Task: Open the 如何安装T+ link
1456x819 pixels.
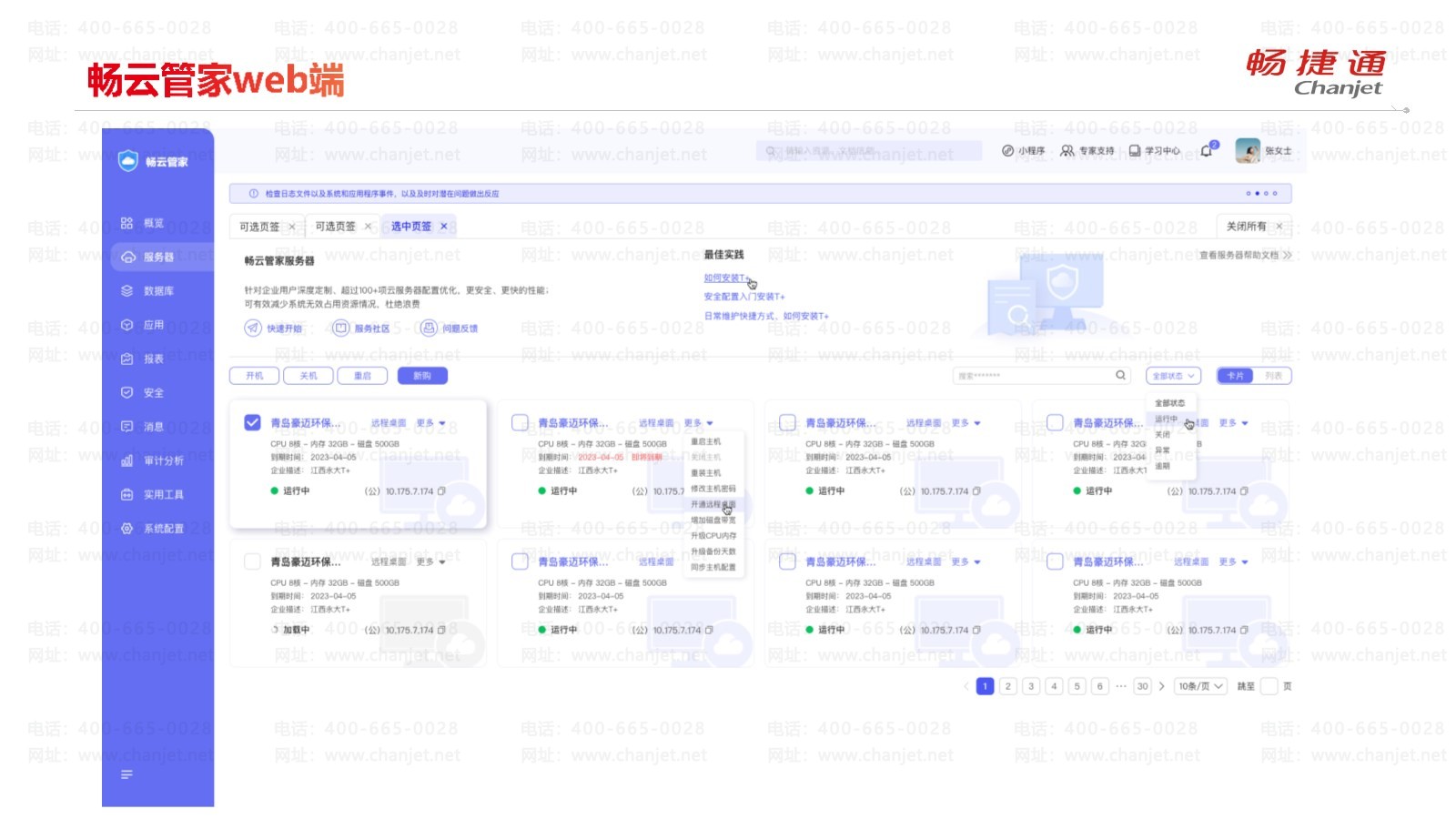Action: (725, 278)
